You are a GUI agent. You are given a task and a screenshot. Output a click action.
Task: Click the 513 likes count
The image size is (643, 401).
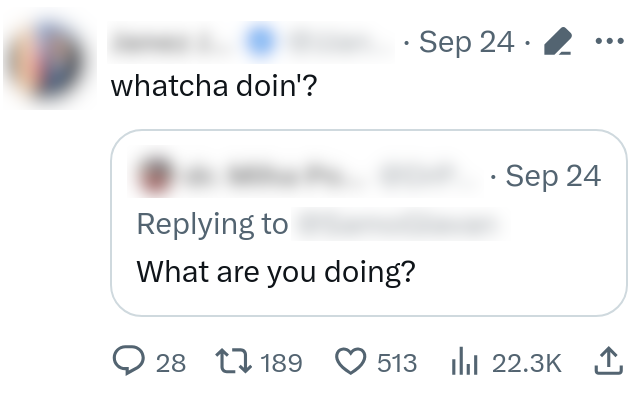pyautogui.click(x=397, y=362)
